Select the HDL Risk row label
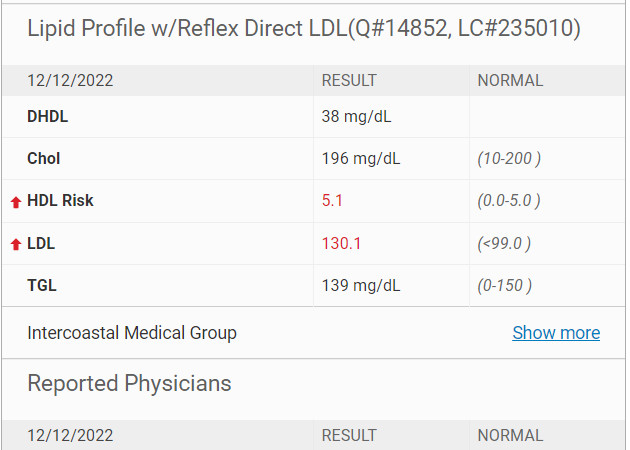Image resolution: width=630 pixels, height=450 pixels. [60, 200]
